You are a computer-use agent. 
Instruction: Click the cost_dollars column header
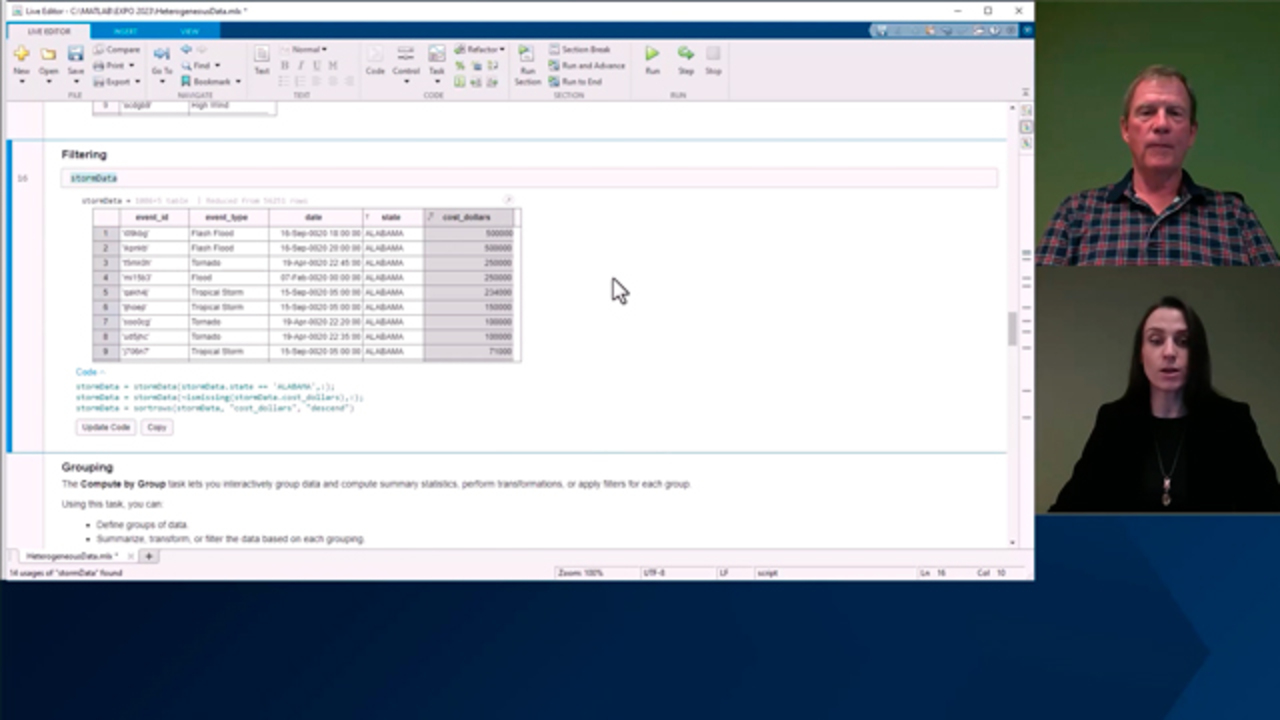click(x=467, y=217)
